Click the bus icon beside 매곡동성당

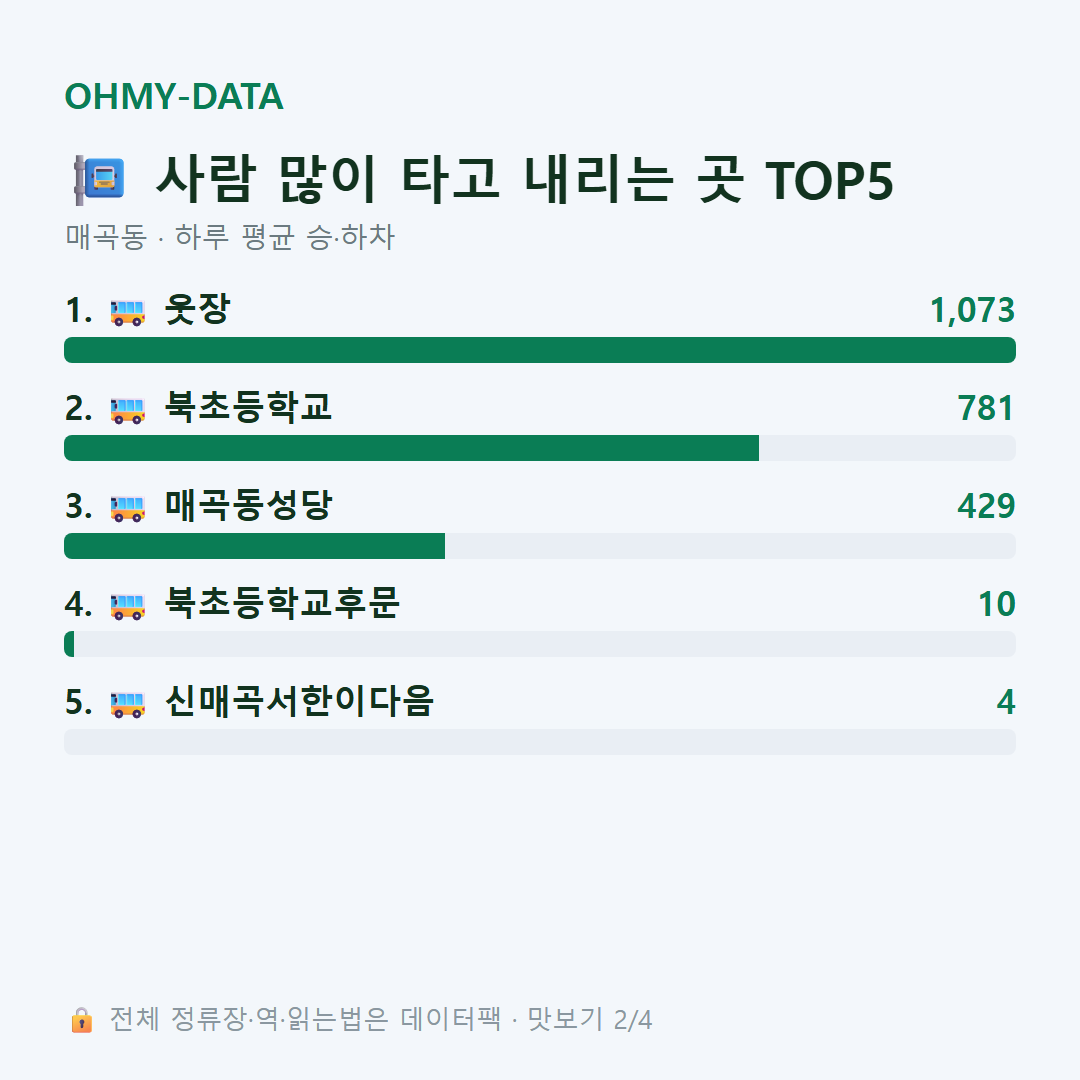tap(127, 508)
